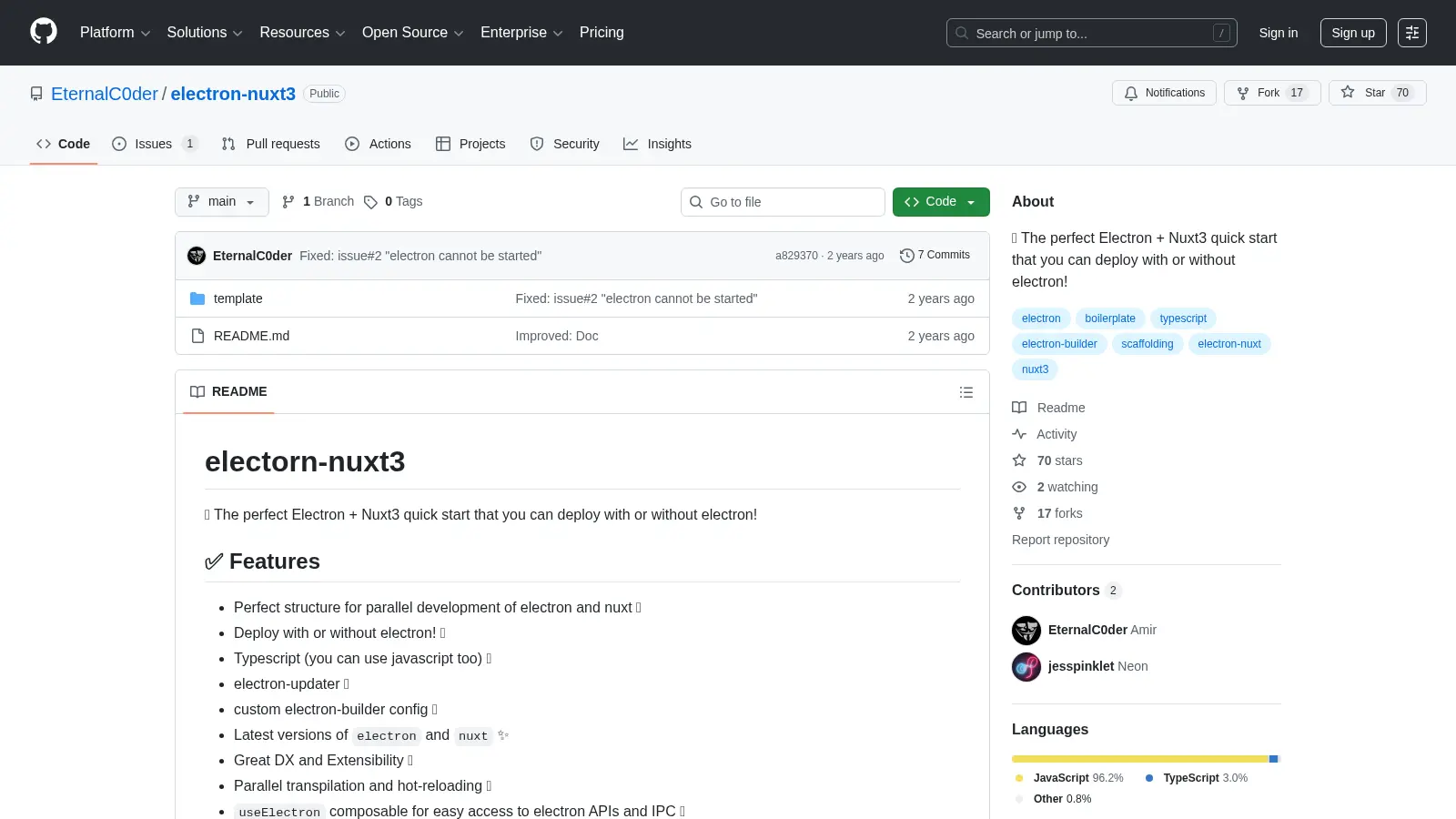Open the Security tab

tap(564, 144)
